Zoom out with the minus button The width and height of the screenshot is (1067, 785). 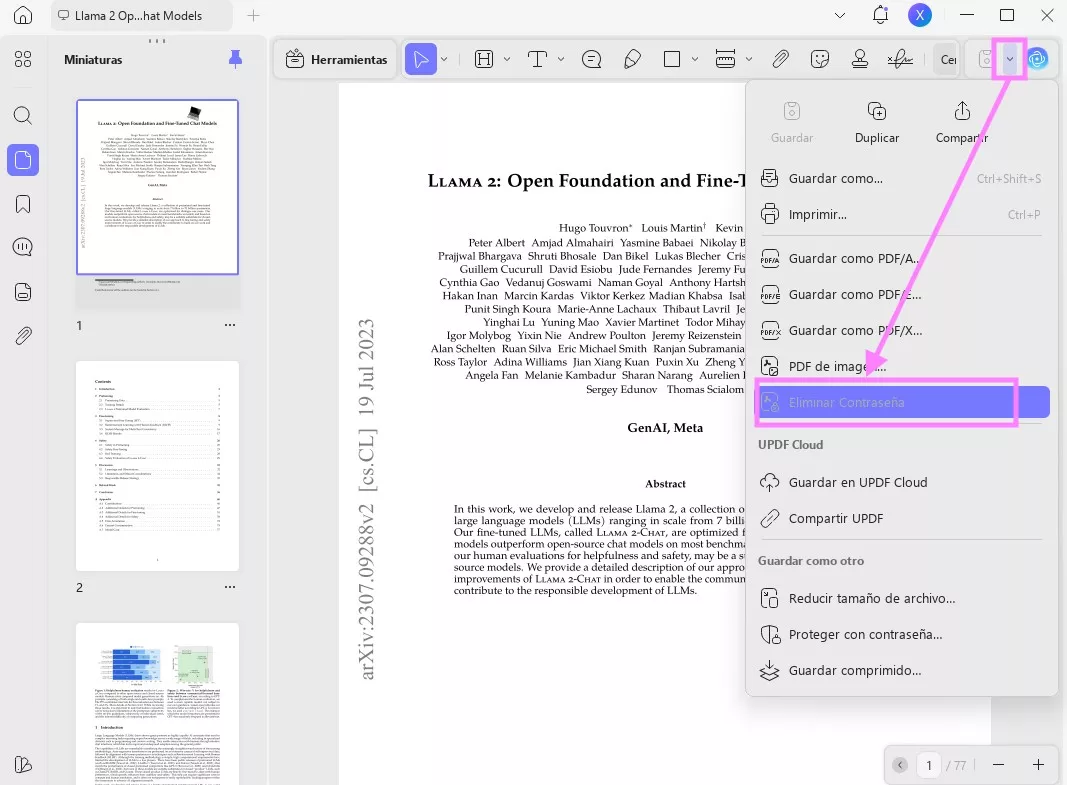coord(998,765)
